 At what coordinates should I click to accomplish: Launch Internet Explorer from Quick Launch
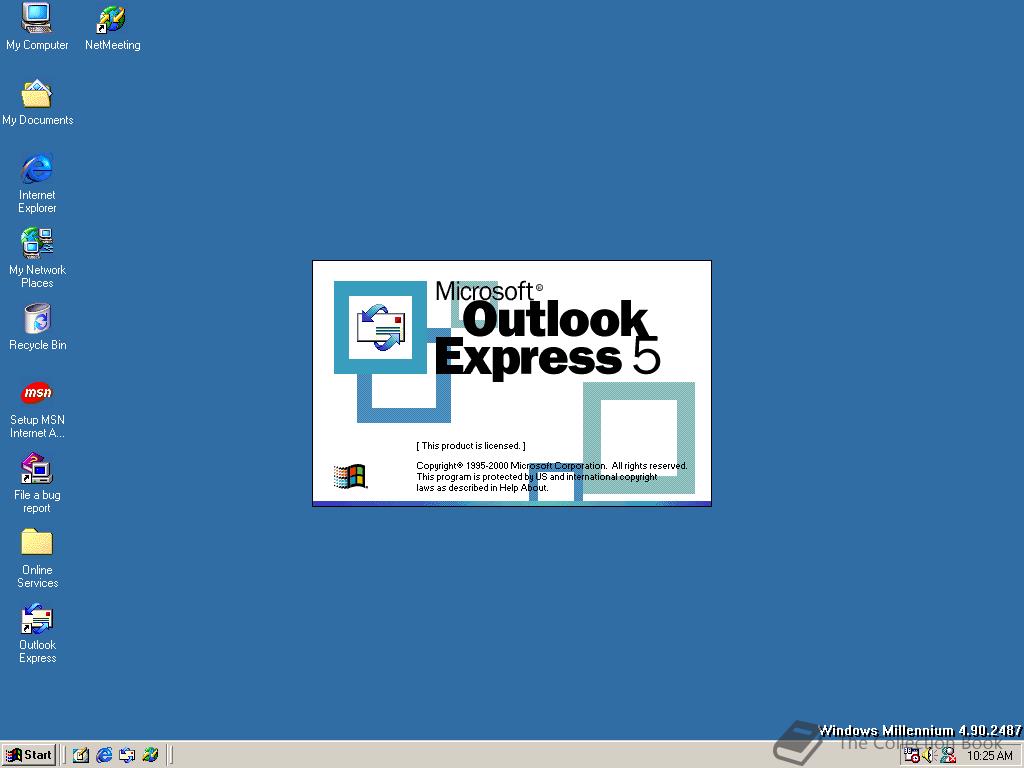pos(104,755)
